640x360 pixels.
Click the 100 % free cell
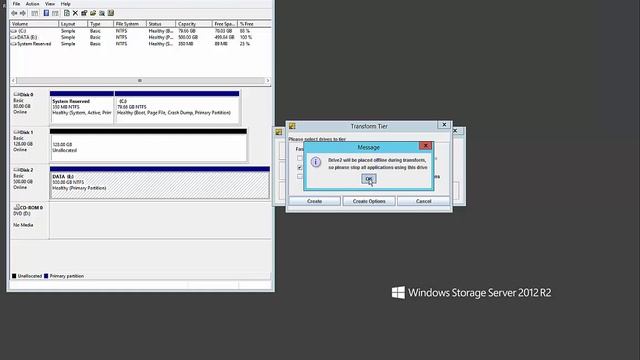pyautogui.click(x=246, y=37)
